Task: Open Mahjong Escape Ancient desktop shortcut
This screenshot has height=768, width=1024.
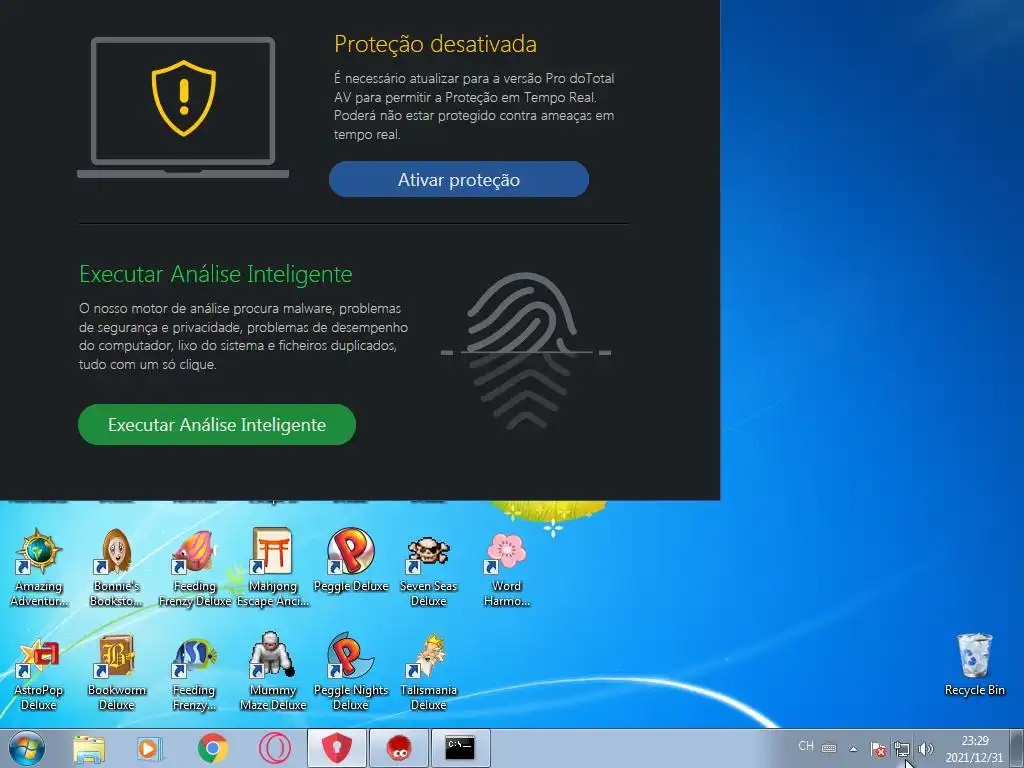Action: pos(272,568)
